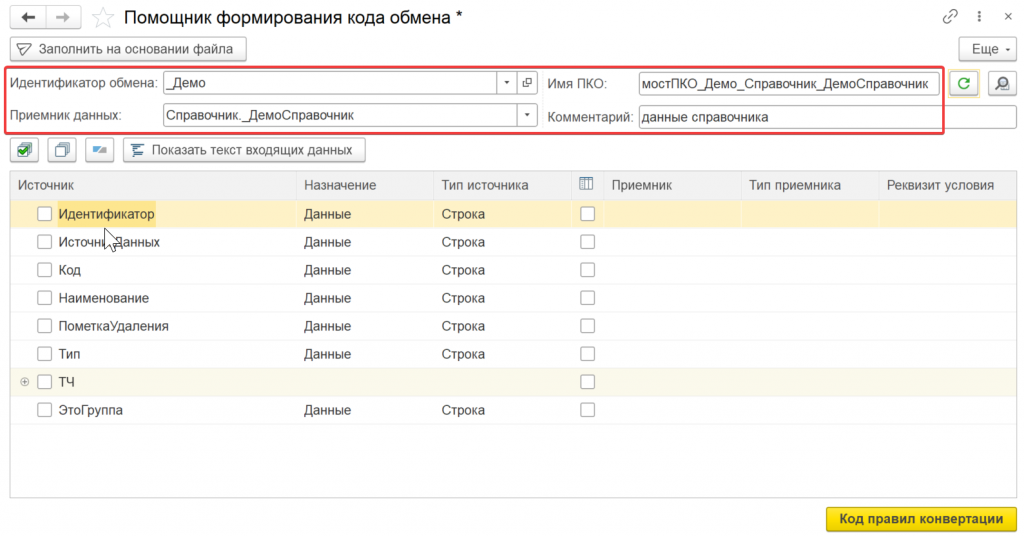Click the table icon in column header
The height and width of the screenshot is (536, 1024).
pos(587,184)
